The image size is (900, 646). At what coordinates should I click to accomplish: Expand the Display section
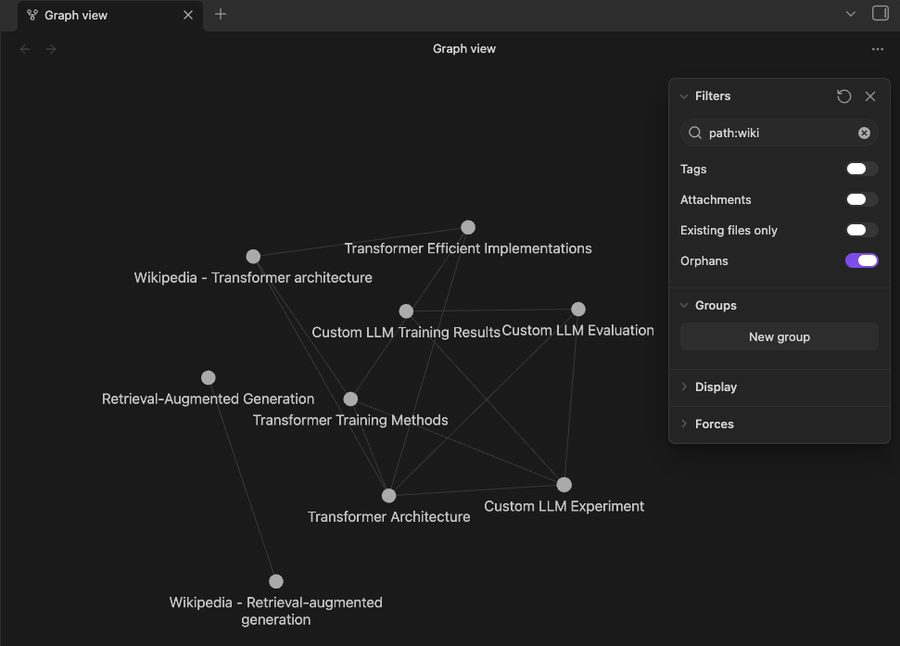pos(684,386)
